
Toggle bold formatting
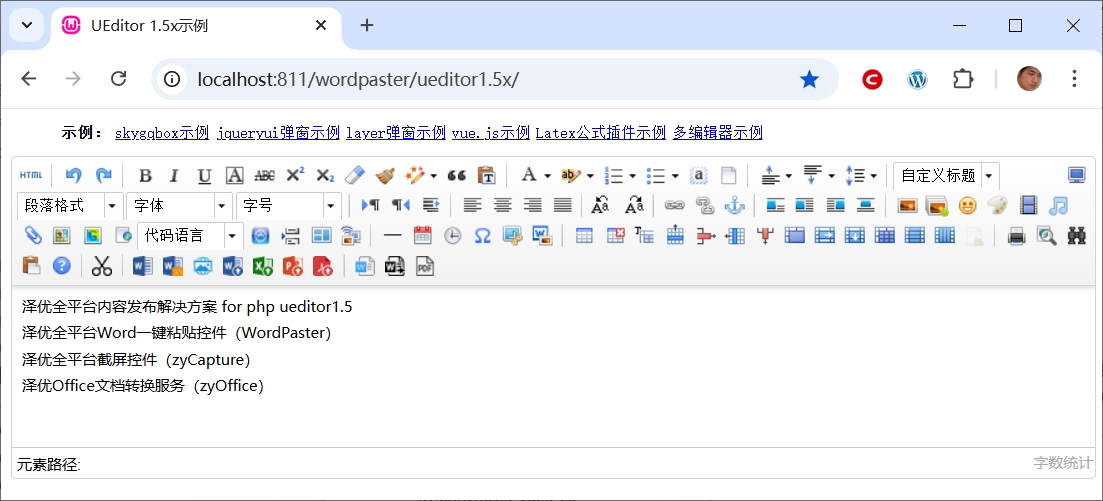click(145, 176)
